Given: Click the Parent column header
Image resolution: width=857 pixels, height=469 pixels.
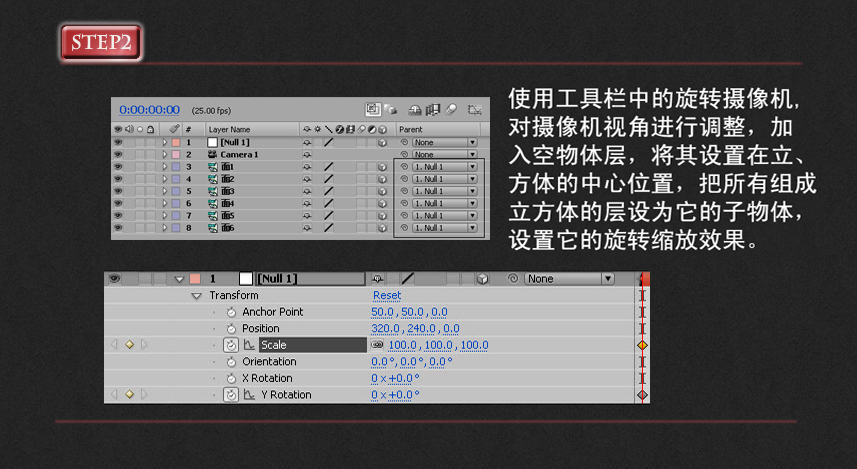Looking at the screenshot, I should pyautogui.click(x=410, y=130).
